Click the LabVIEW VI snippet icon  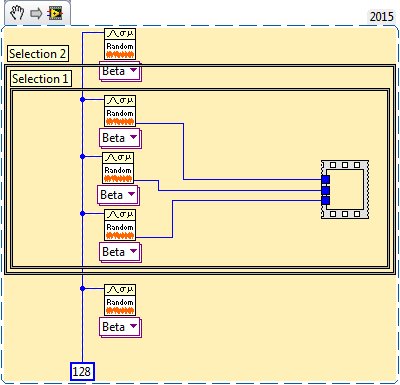click(x=55, y=13)
